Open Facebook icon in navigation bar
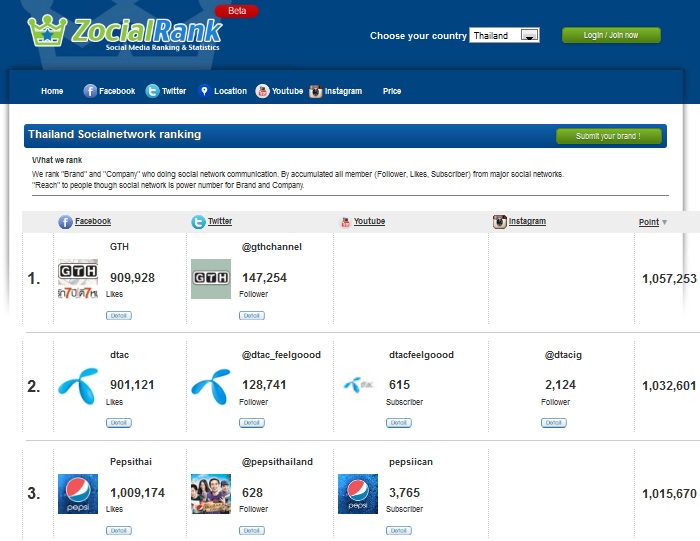This screenshot has height=541, width=700. pyautogui.click(x=90, y=91)
